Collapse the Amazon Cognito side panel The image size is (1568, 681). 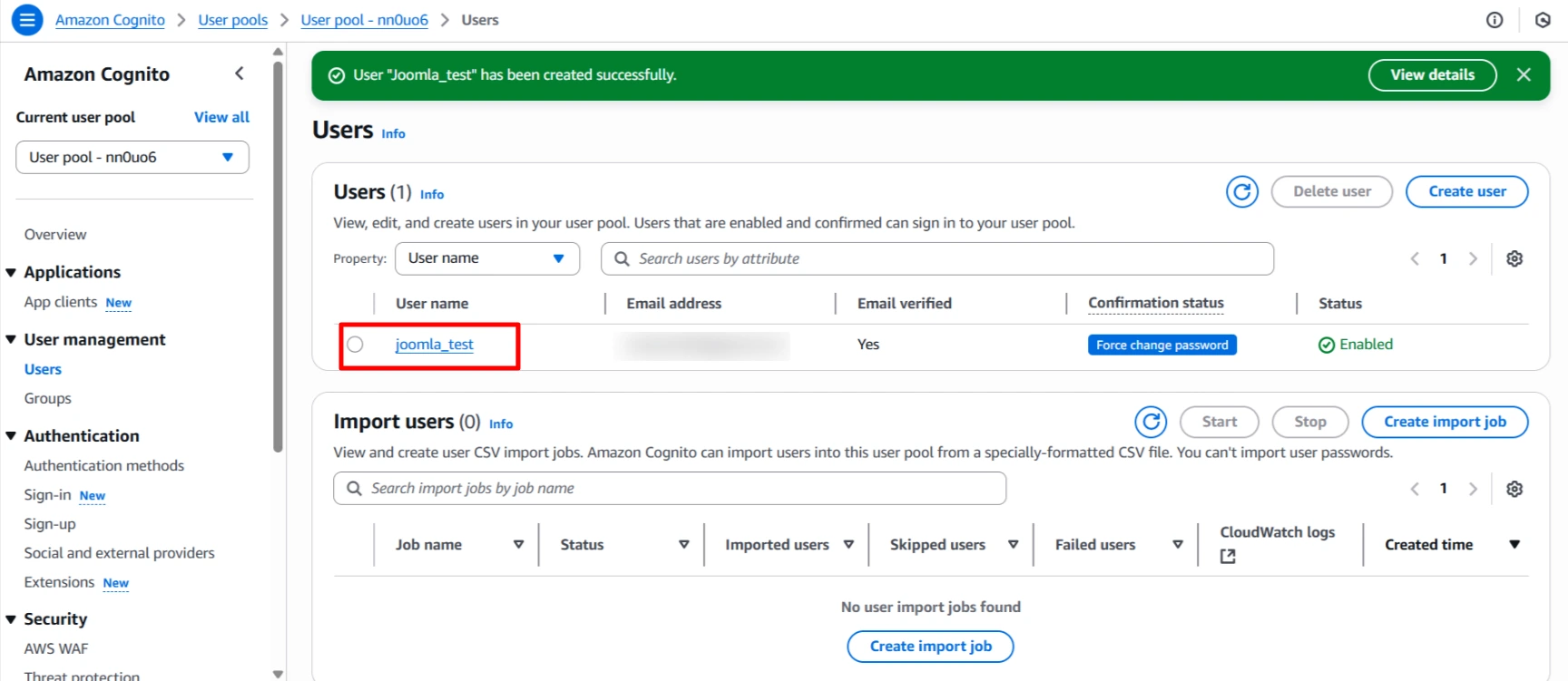coord(240,73)
